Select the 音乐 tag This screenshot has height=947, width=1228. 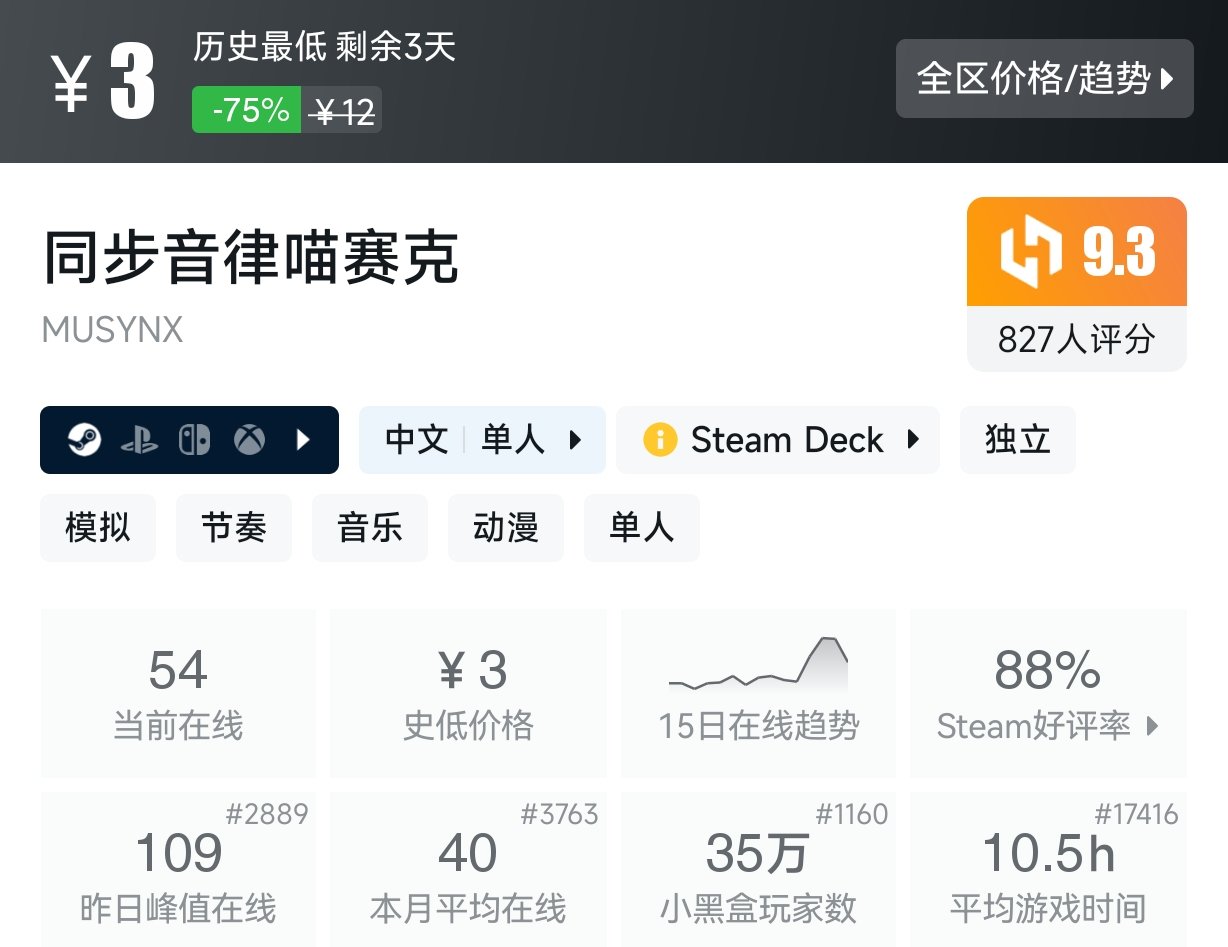pos(370,527)
